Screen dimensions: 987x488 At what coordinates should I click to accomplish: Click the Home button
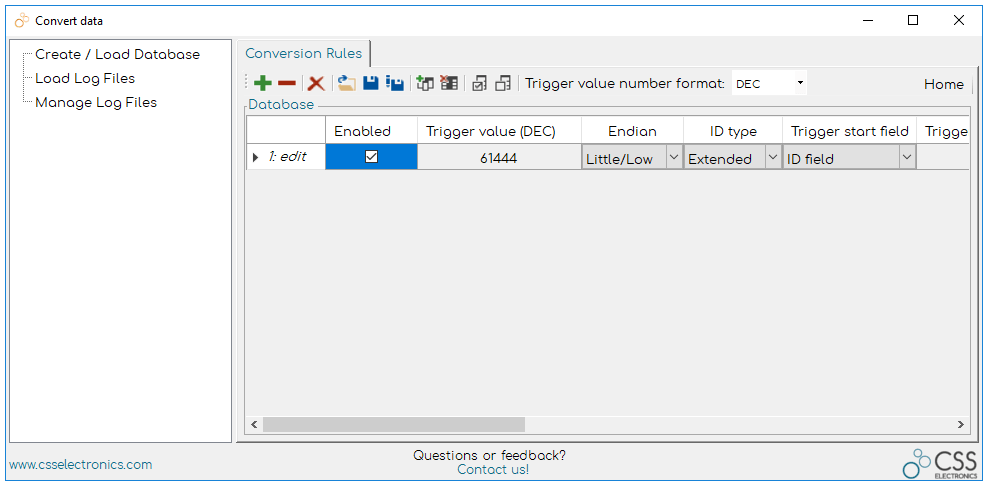944,84
